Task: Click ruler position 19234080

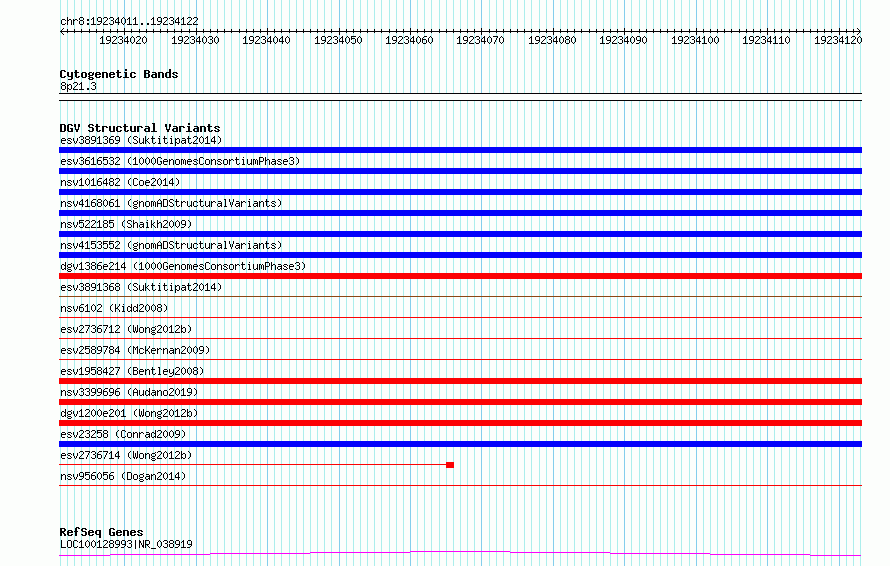Action: [552, 40]
